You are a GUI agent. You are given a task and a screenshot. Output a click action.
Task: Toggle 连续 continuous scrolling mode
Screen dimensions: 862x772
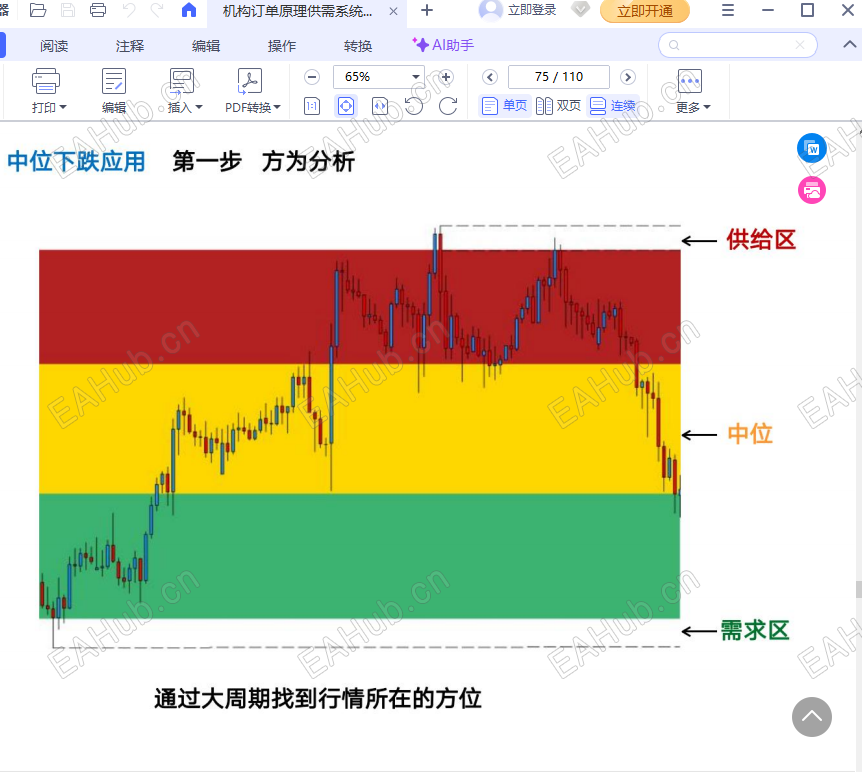pos(612,106)
